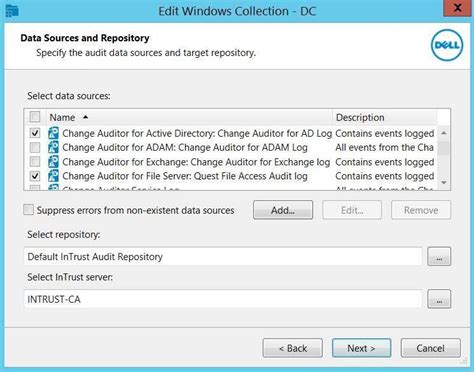Click the Change Auditor for Exchange row icon
The width and height of the screenshot is (474, 372).
coord(53,162)
